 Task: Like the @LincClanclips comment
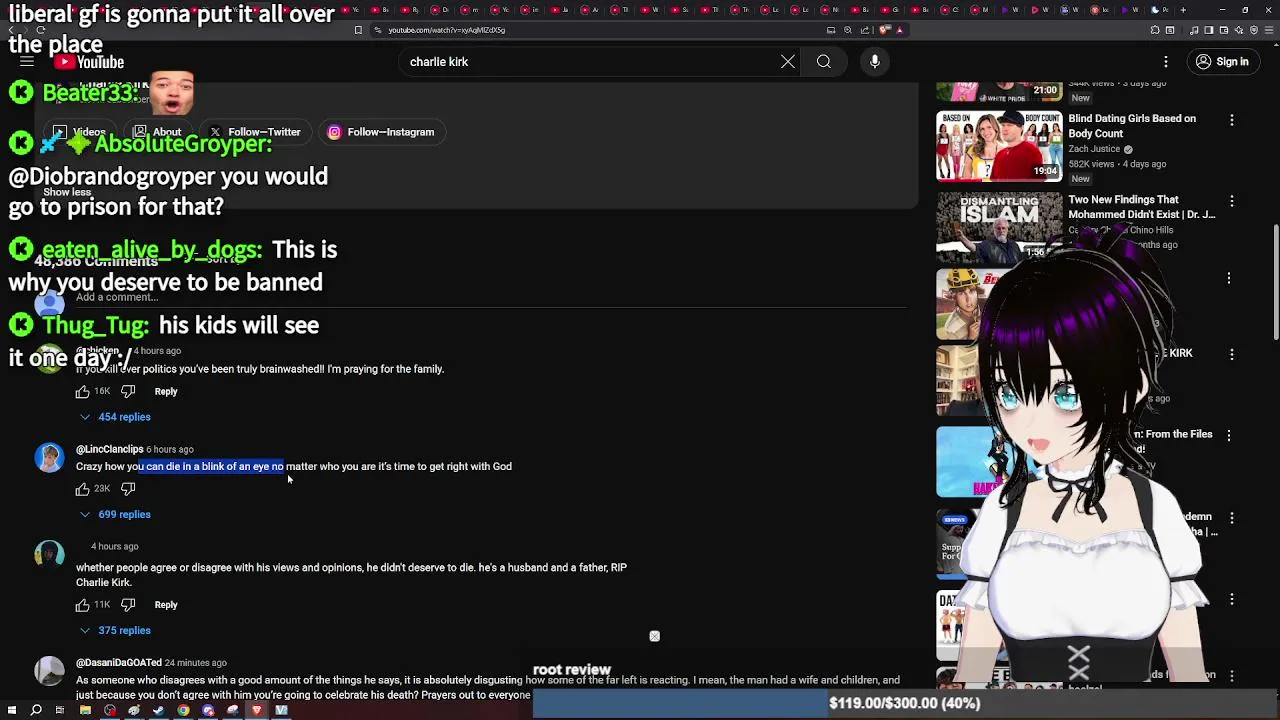click(83, 489)
